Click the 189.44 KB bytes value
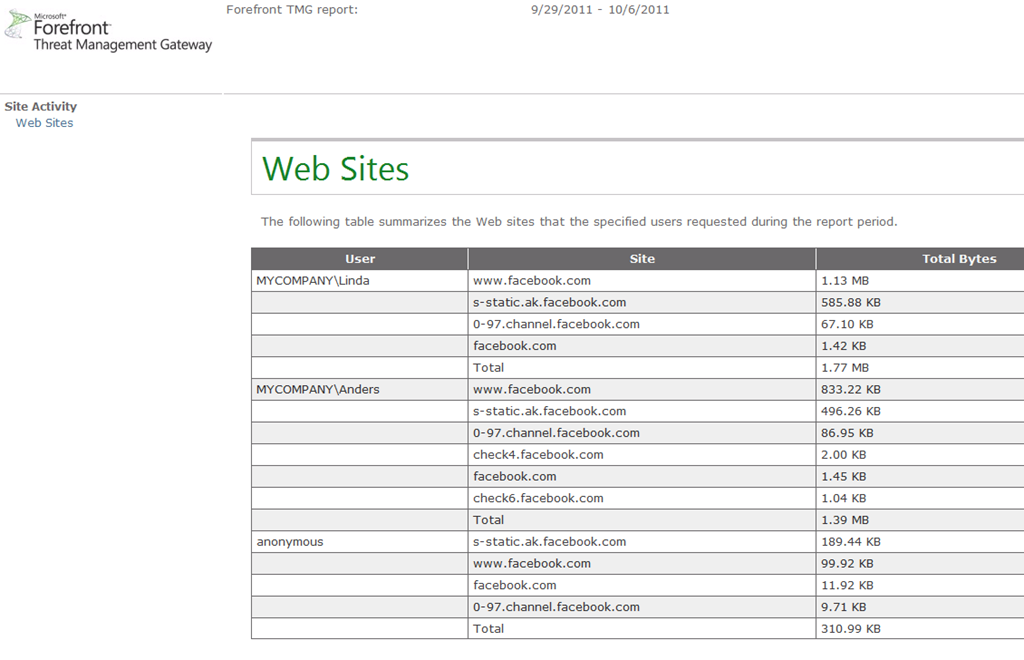Viewport: 1024px width, 660px height. (850, 541)
